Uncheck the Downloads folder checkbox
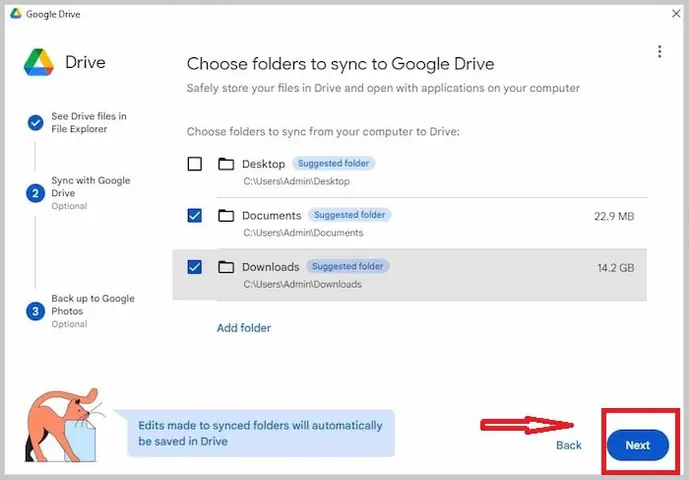The width and height of the screenshot is (689, 480). [195, 267]
